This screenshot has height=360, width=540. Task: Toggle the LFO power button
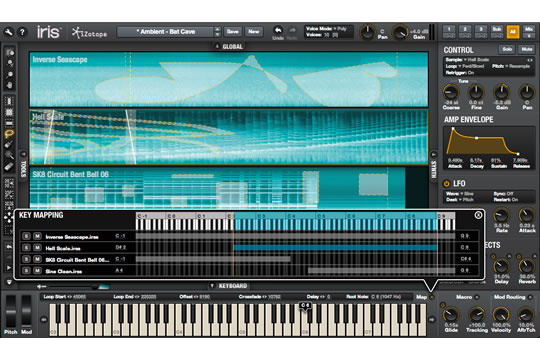coord(446,184)
